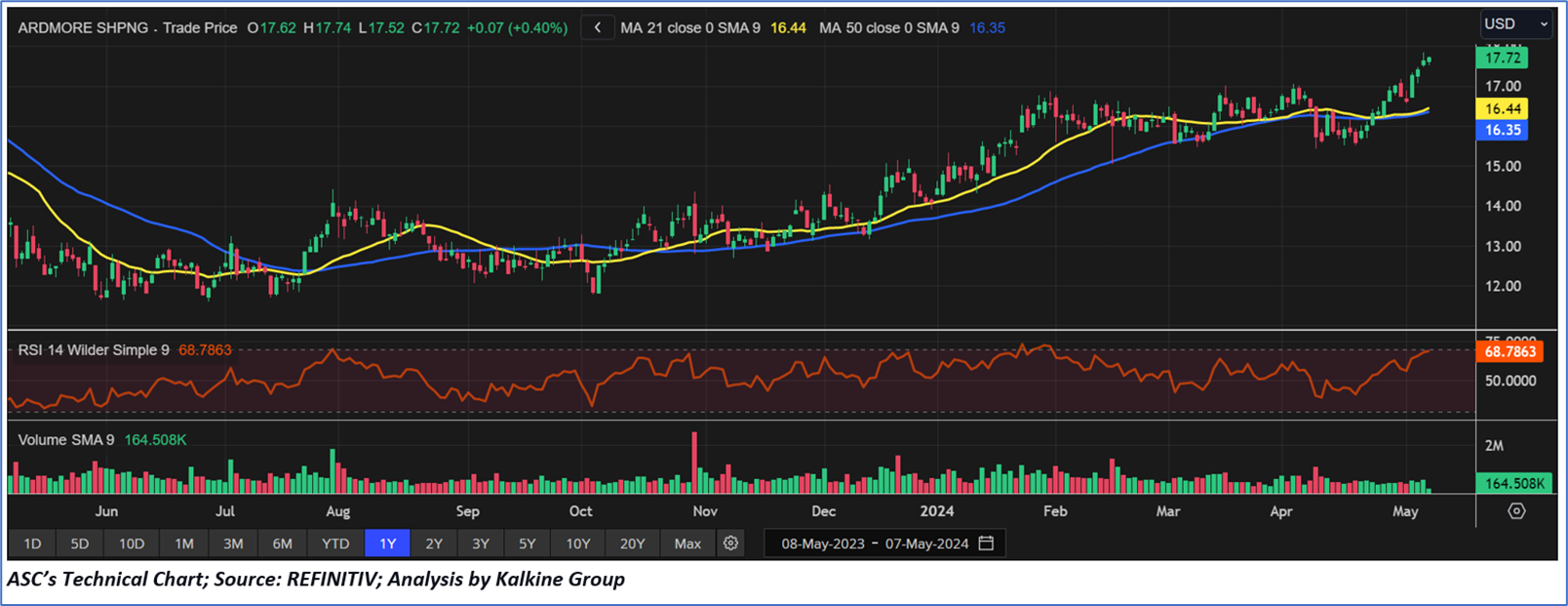Viewport: 1568px width, 606px height.
Task: Click the blue 16.35 MA price label
Action: point(1503,130)
